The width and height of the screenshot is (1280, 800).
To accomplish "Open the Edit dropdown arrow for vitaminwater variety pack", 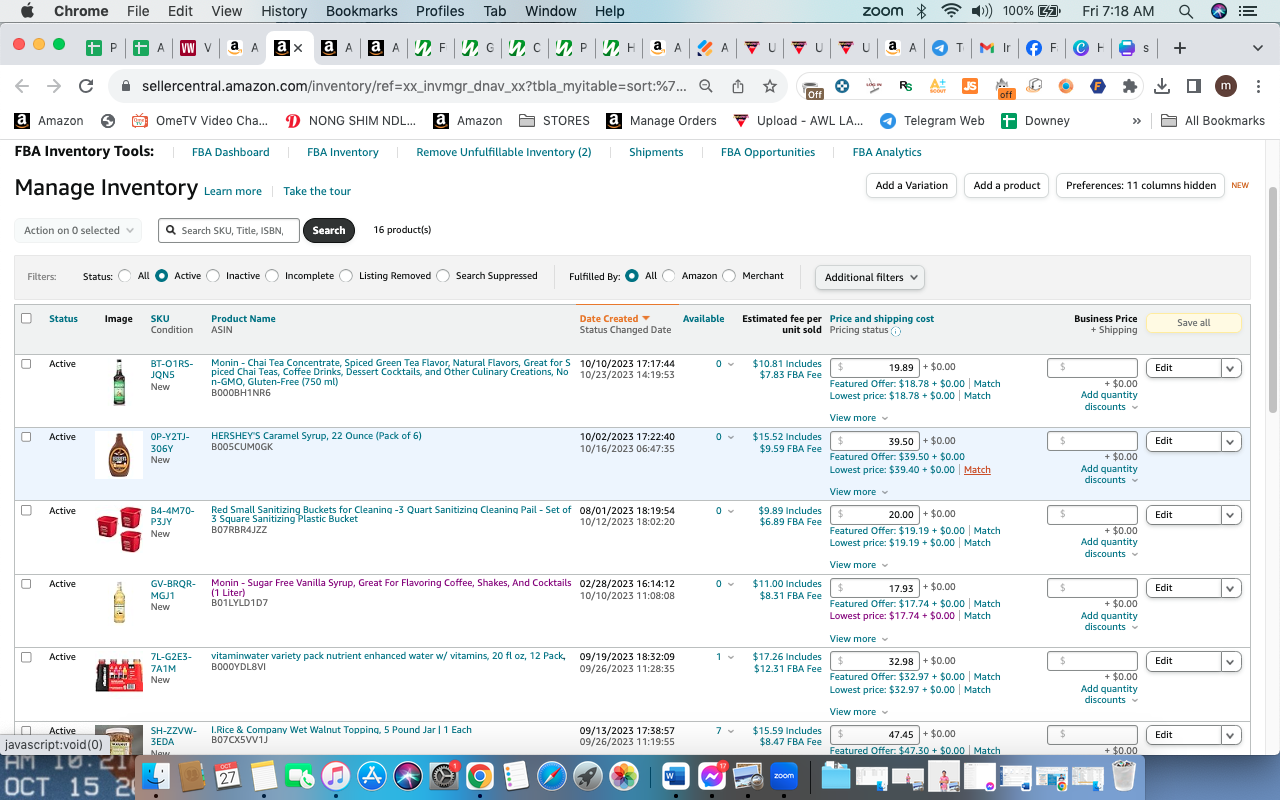I will (1231, 661).
